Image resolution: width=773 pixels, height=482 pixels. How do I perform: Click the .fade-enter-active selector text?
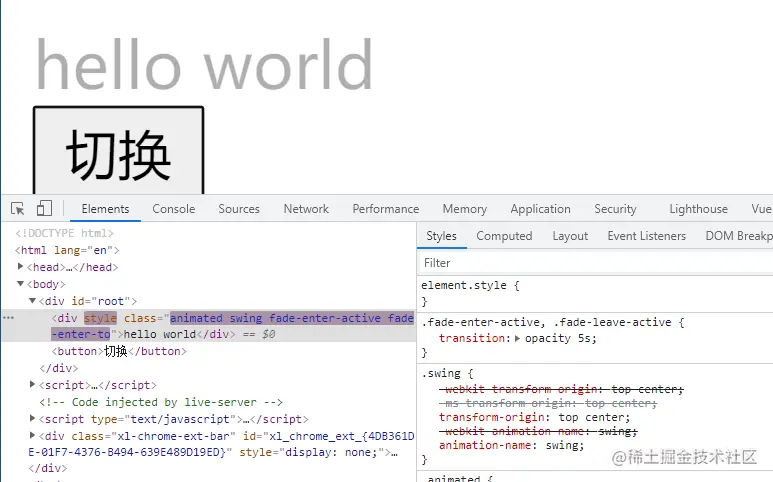click(483, 322)
